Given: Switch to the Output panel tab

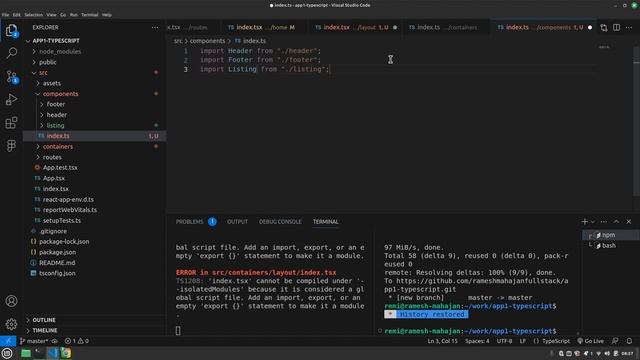Looking at the screenshot, I should pyautogui.click(x=237, y=222).
